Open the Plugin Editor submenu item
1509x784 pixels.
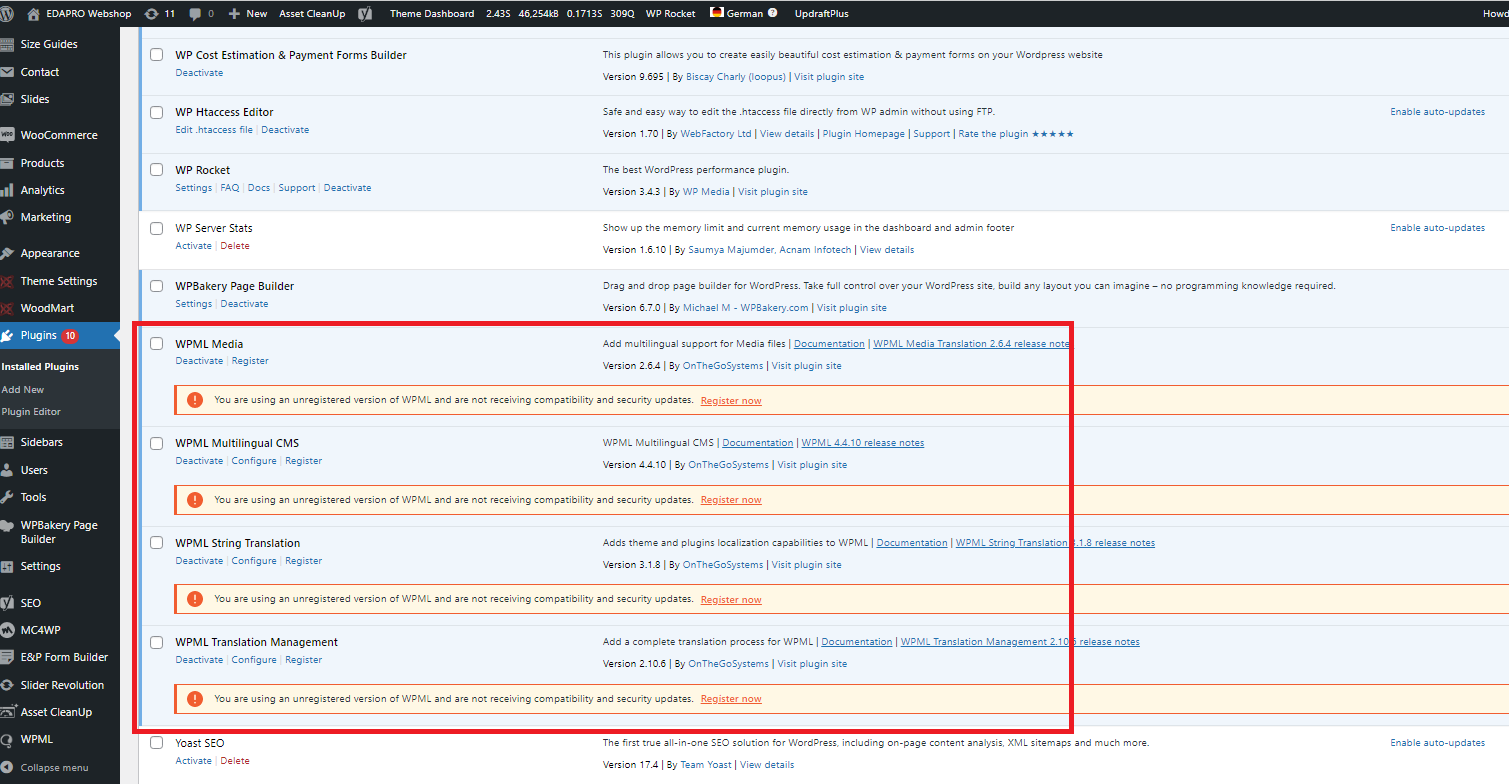pos(31,412)
